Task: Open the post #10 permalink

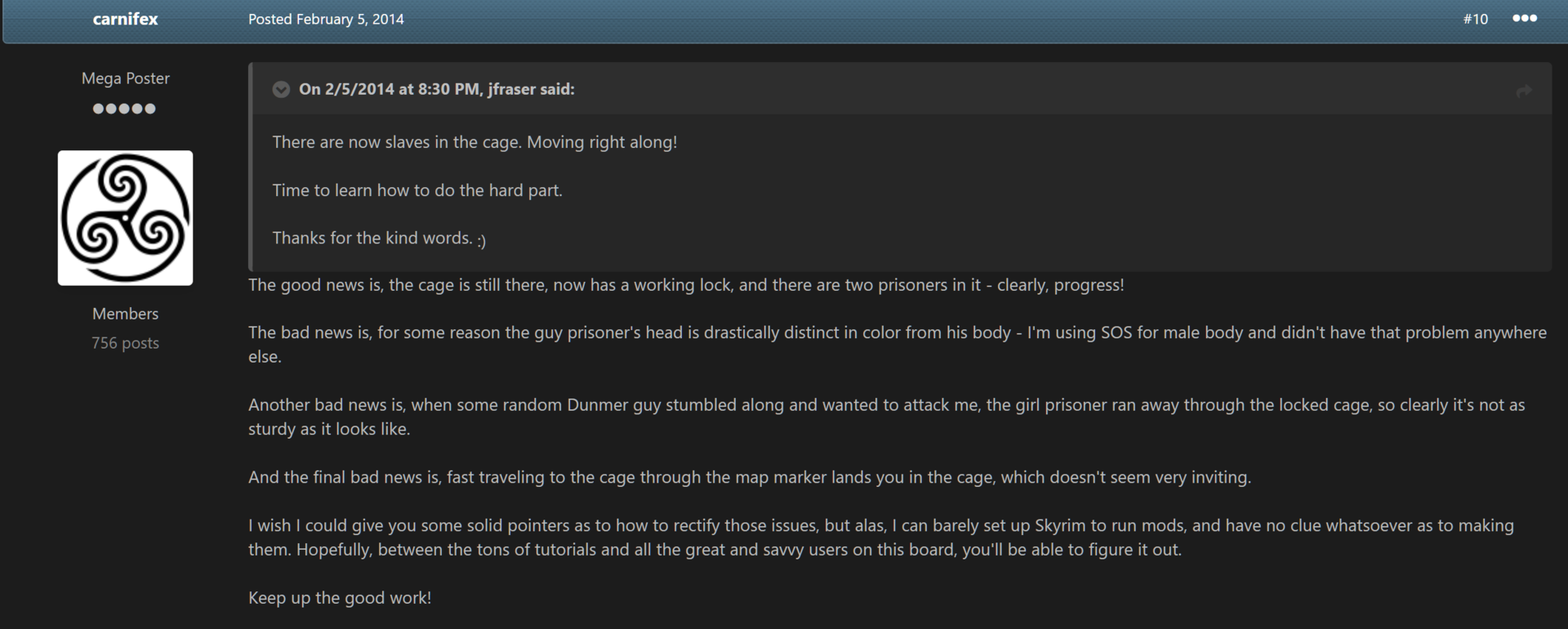Action: pyautogui.click(x=1475, y=19)
